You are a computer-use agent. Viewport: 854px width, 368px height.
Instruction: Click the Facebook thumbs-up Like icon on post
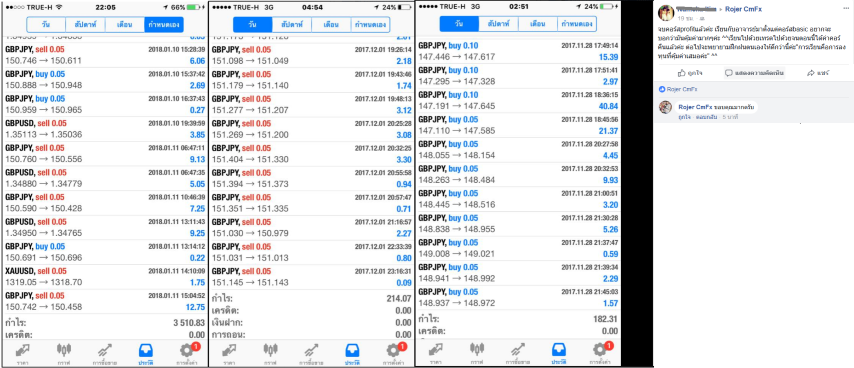(681, 73)
